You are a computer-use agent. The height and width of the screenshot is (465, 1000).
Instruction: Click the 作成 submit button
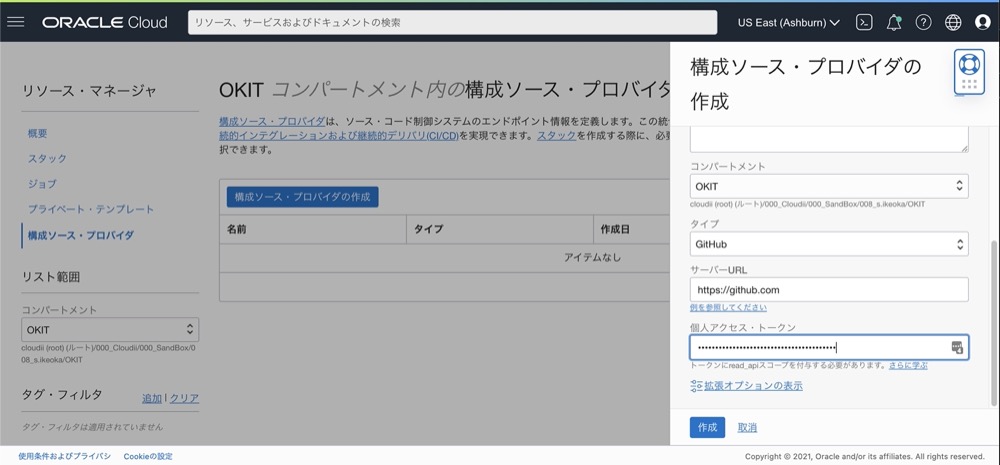tap(707, 427)
